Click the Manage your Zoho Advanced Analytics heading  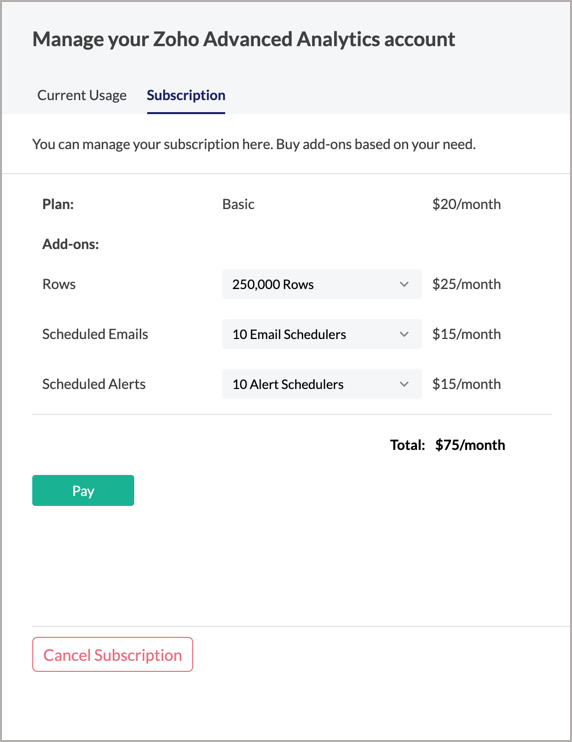tap(244, 39)
